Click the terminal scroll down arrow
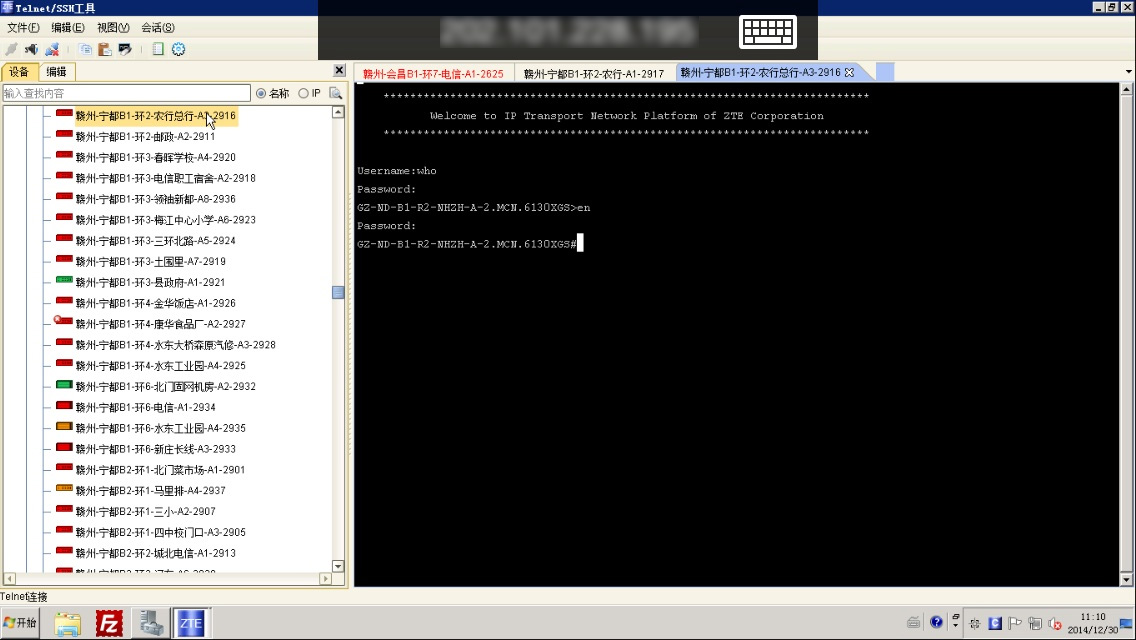Viewport: 1136px width, 640px height. [1126, 580]
